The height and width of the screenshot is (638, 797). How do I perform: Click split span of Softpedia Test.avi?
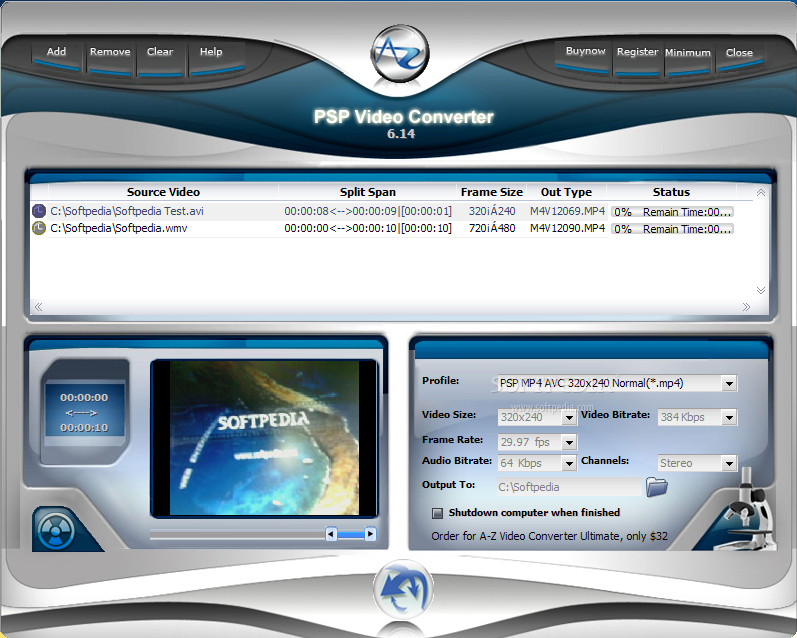point(367,211)
